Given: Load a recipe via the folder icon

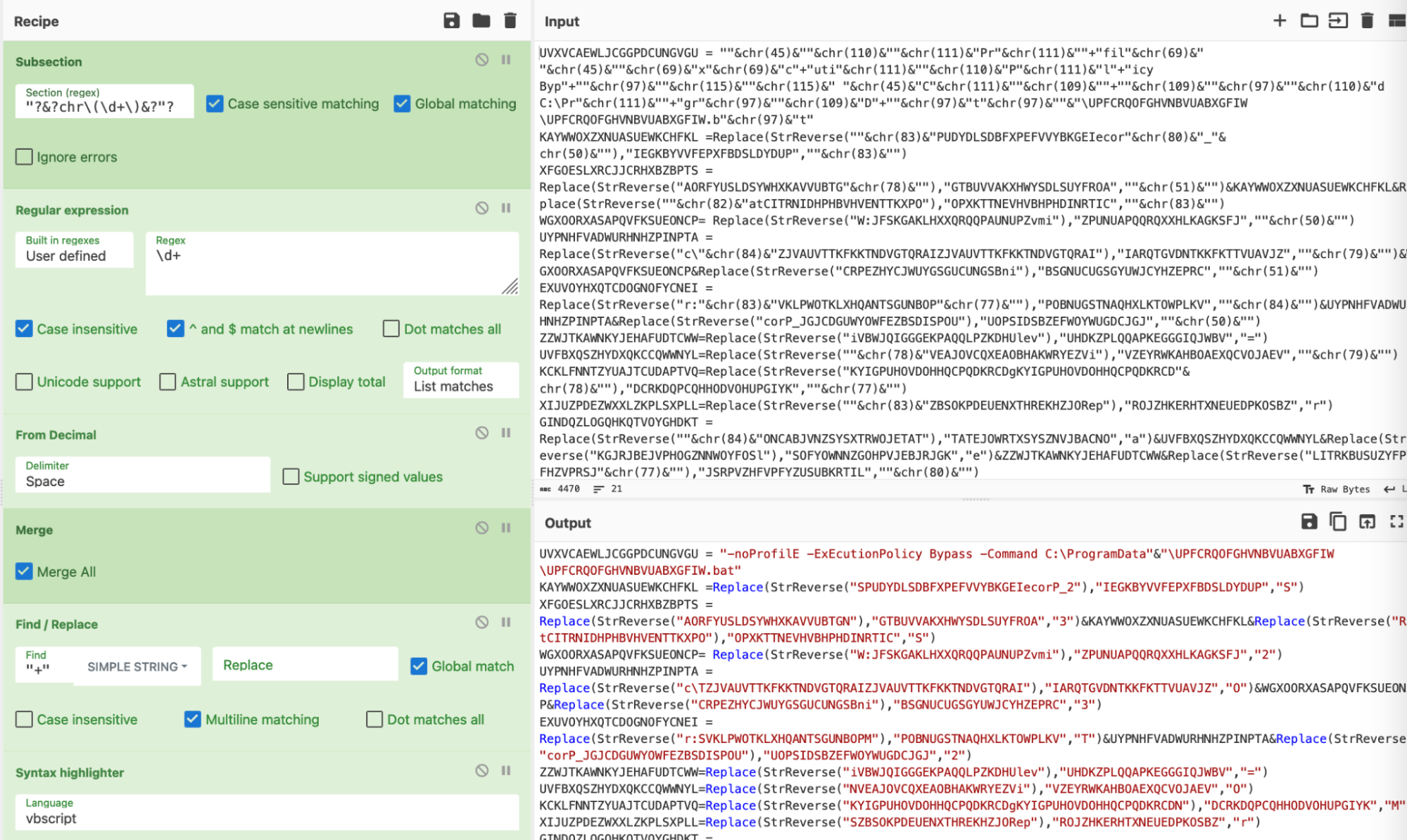Looking at the screenshot, I should [481, 20].
